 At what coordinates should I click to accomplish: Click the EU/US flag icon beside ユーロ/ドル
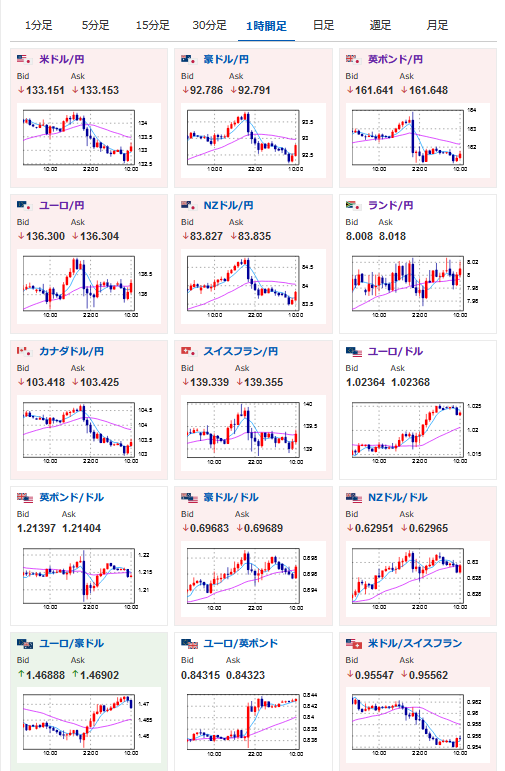click(354, 352)
